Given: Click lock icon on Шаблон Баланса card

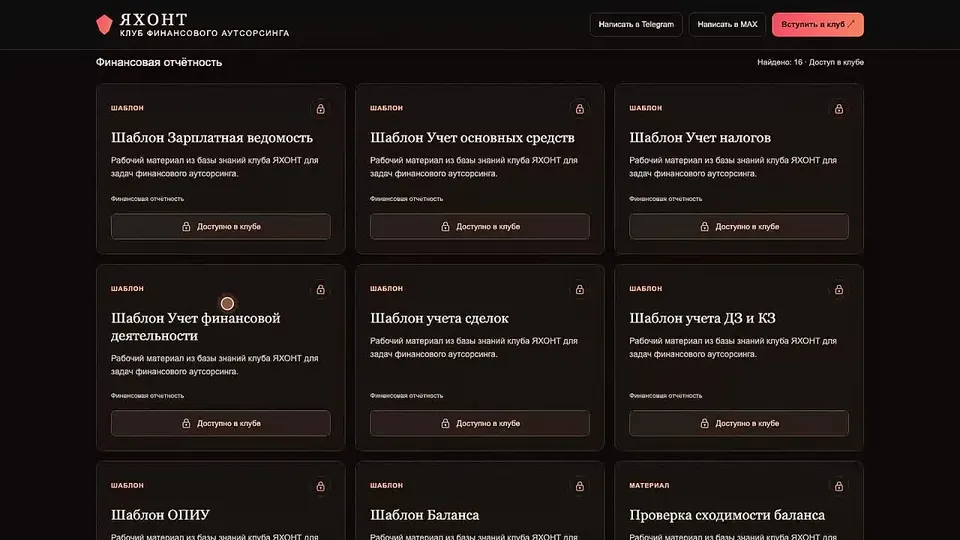Looking at the screenshot, I should [579, 486].
